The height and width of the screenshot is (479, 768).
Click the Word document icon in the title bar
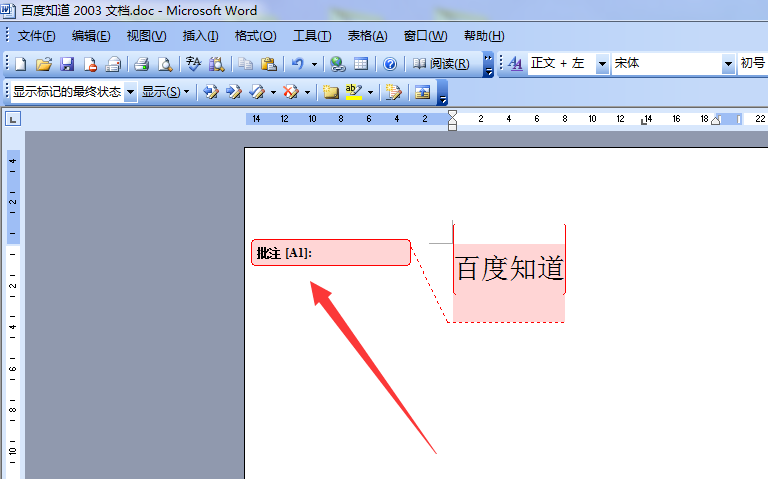tap(8, 10)
